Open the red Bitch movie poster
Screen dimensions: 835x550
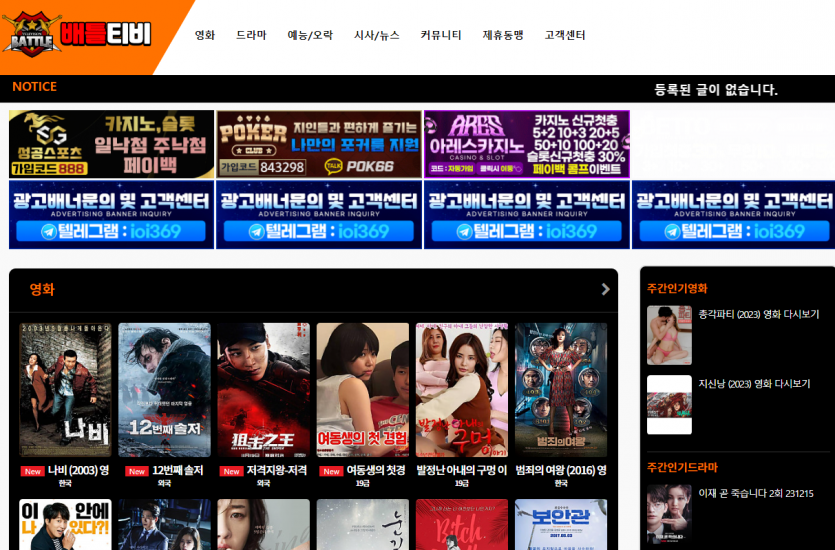(462, 524)
